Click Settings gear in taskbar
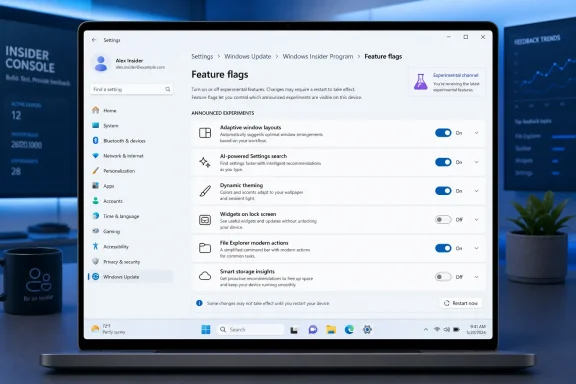The width and height of the screenshot is (576, 384). tap(367, 329)
